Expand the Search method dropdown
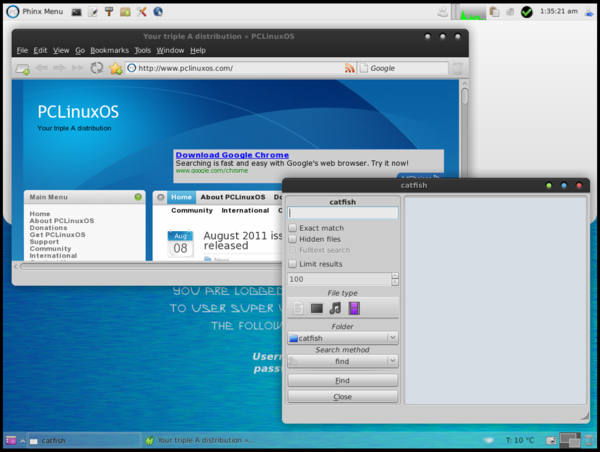This screenshot has width=600, height=452. (343, 361)
